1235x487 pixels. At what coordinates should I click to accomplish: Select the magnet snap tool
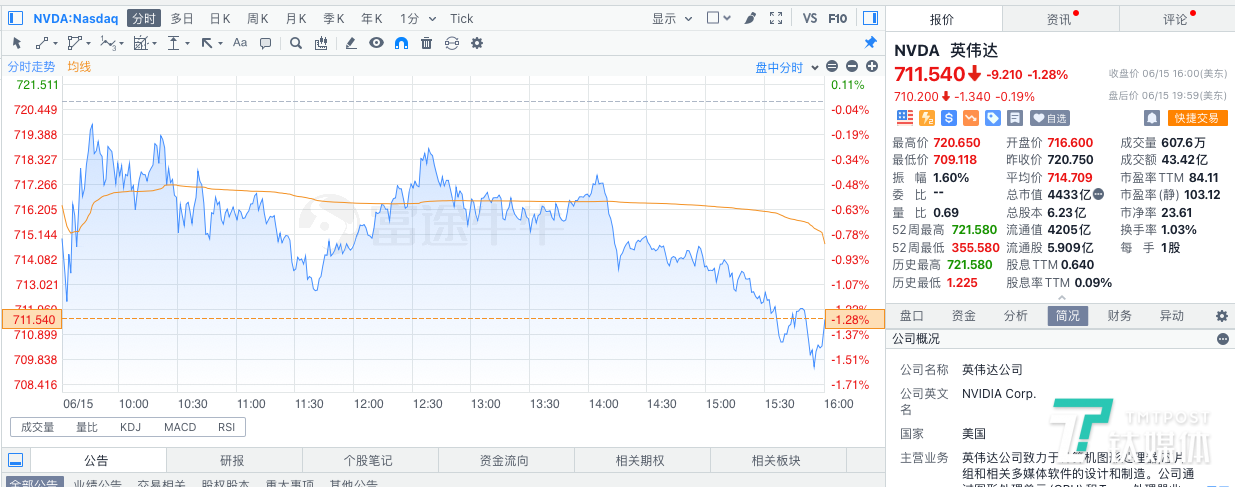[x=401, y=43]
